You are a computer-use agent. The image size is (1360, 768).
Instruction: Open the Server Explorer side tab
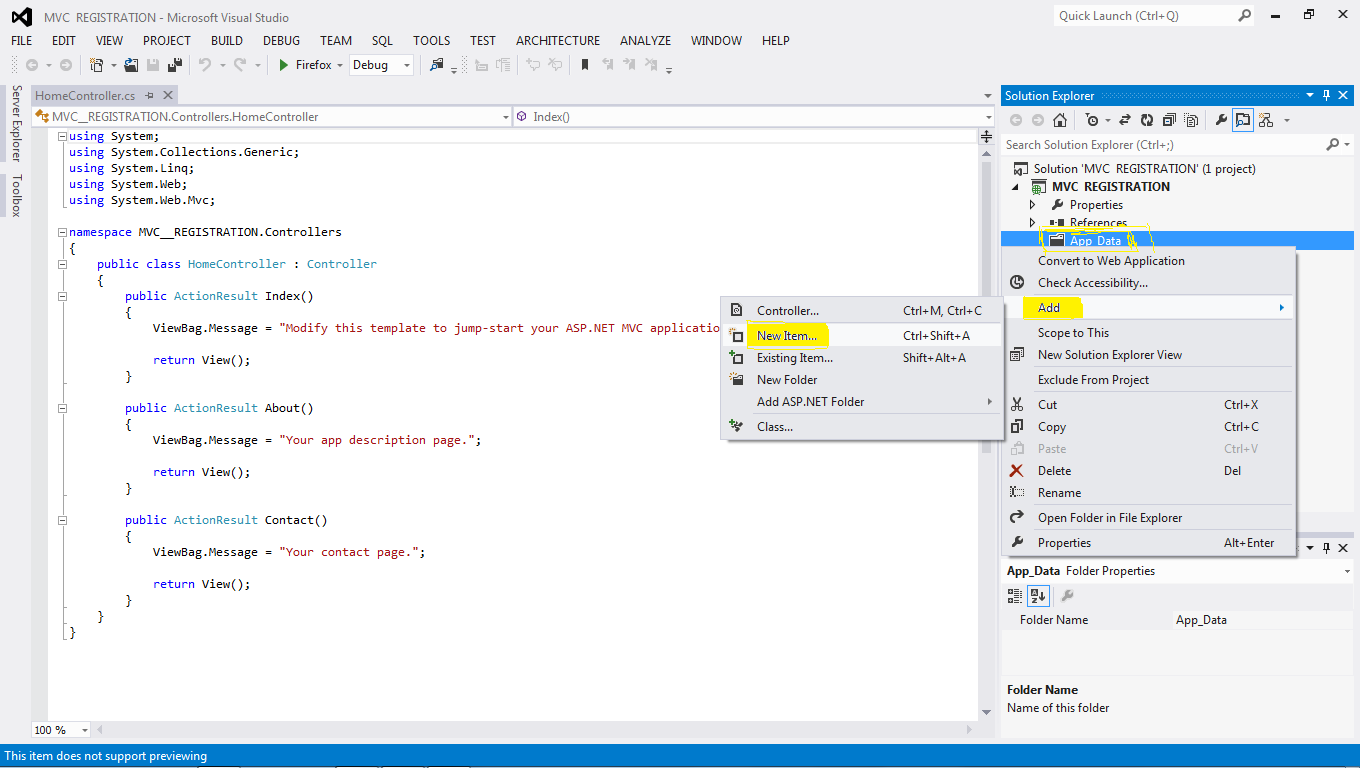(16, 124)
